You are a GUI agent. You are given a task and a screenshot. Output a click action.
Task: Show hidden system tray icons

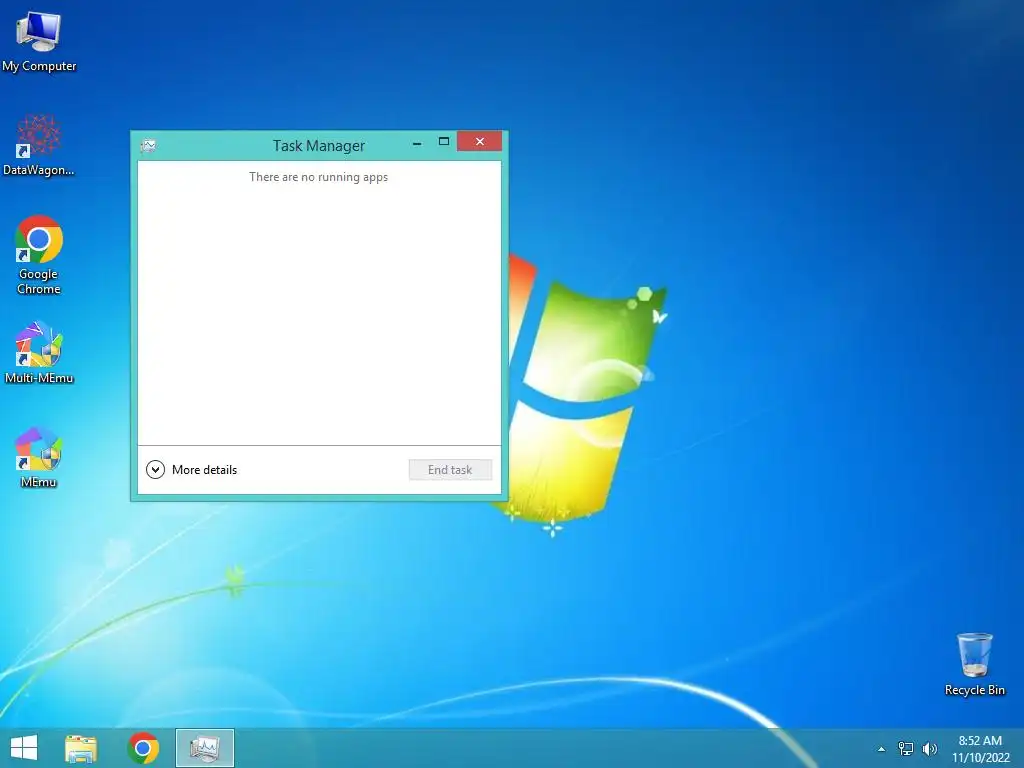(882, 749)
